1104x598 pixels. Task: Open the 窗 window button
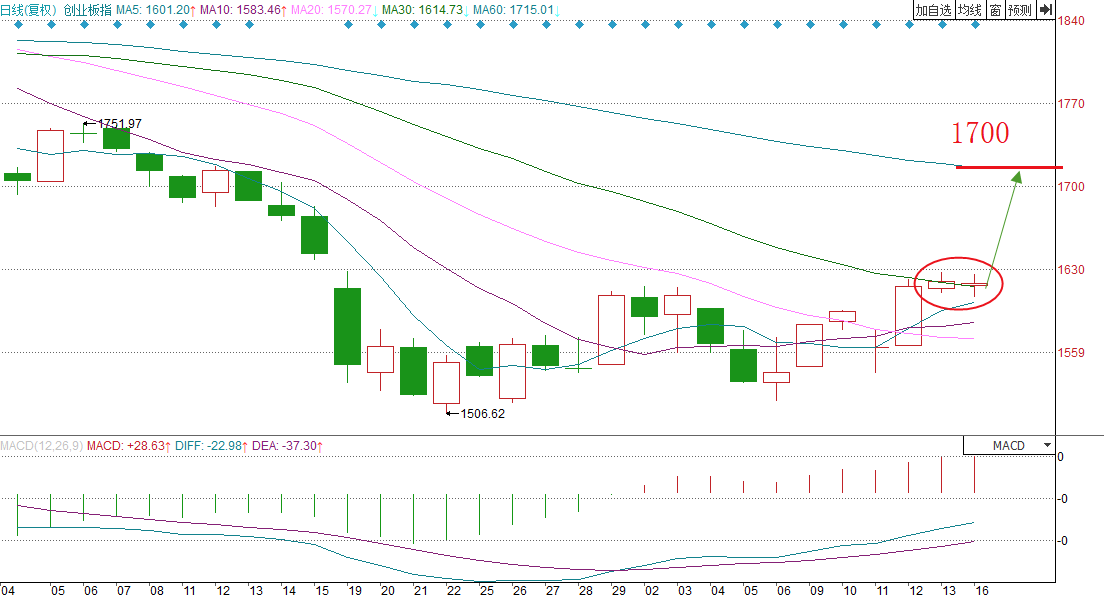[995, 10]
